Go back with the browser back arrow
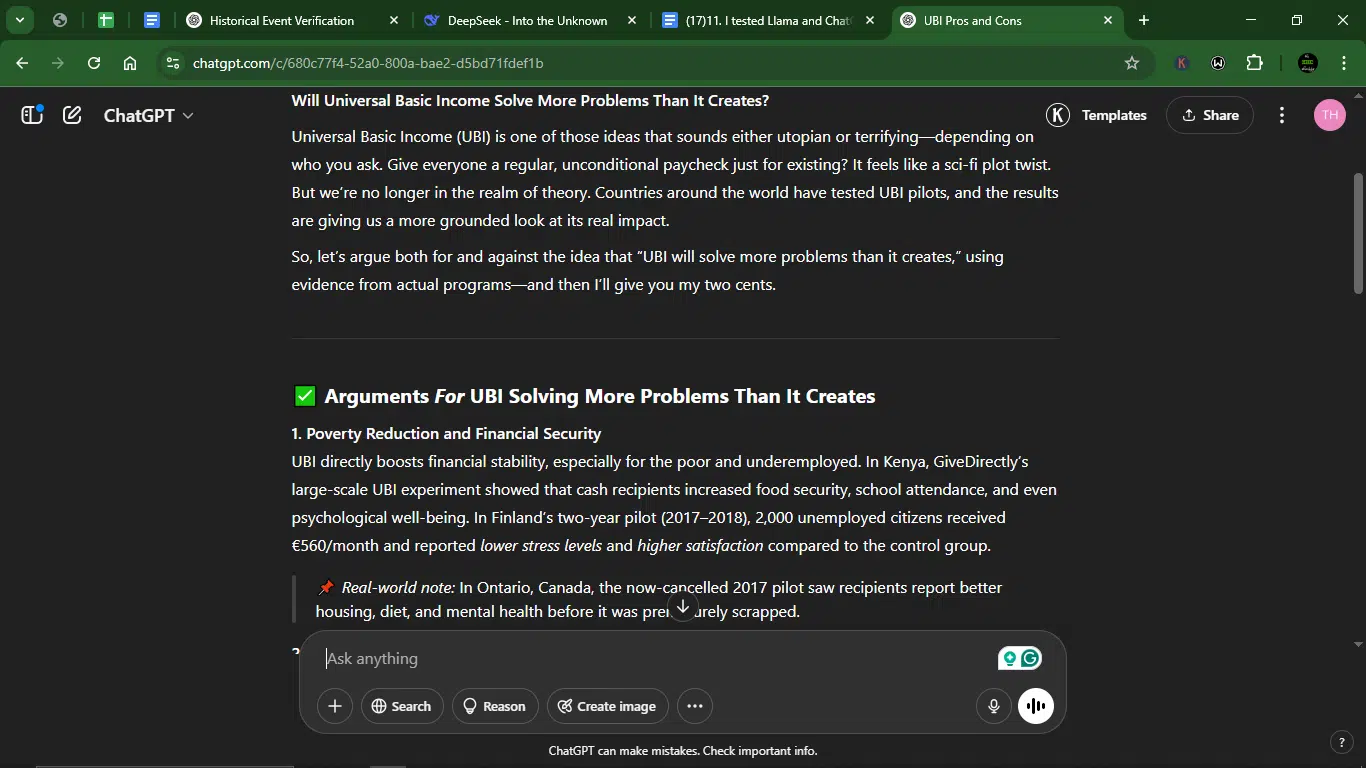 [22, 63]
